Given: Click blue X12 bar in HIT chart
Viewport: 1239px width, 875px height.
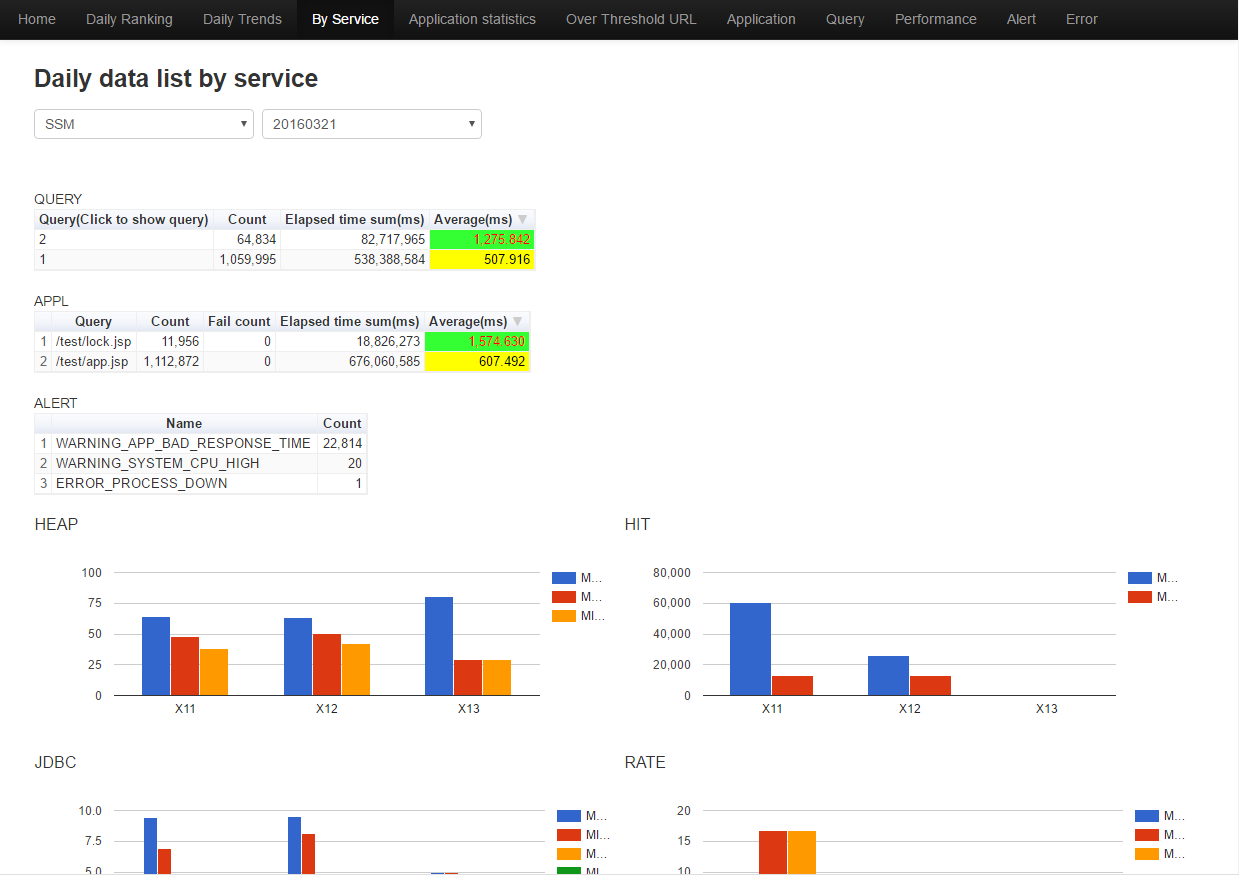Looking at the screenshot, I should 888,676.
